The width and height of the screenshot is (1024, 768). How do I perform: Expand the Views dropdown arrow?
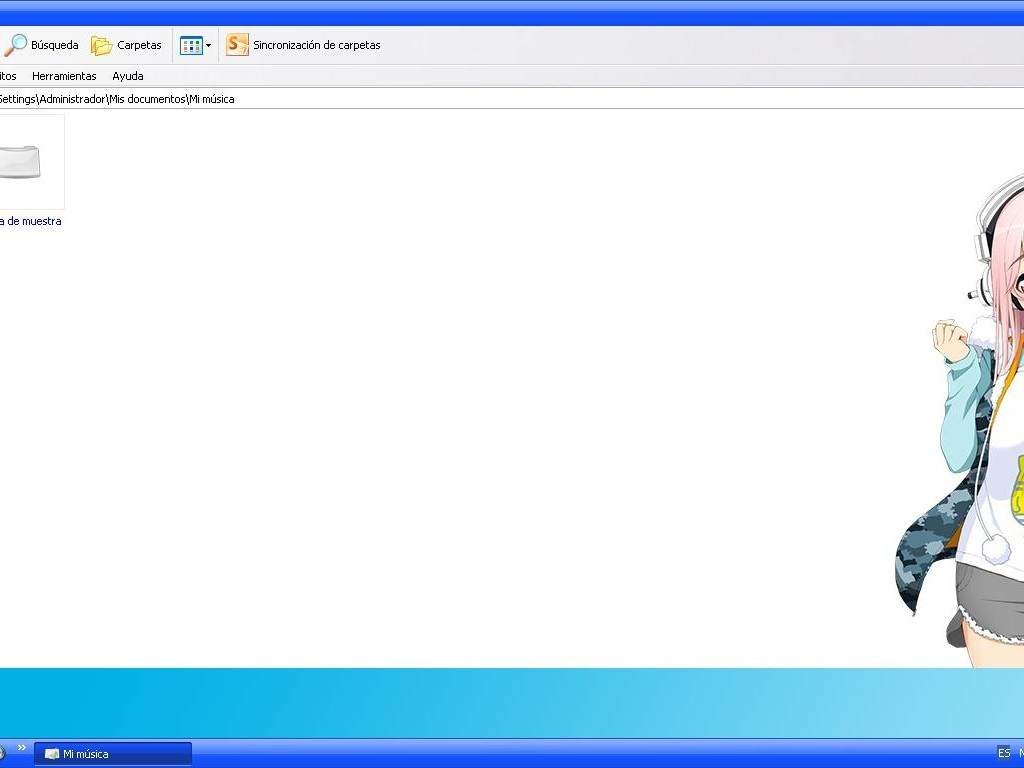click(x=208, y=46)
